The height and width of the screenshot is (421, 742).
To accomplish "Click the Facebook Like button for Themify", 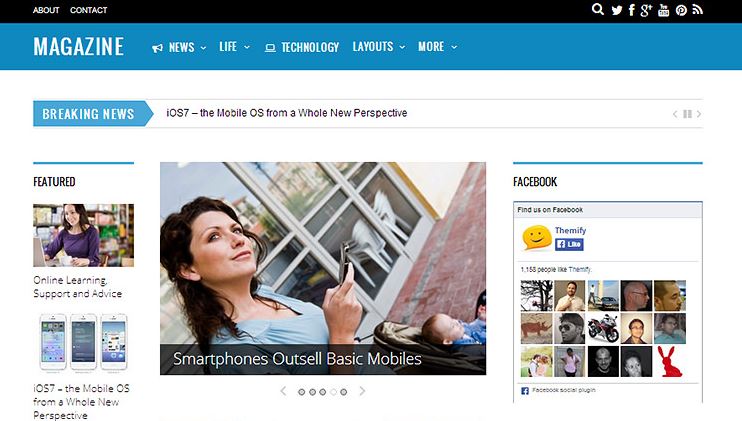I will (569, 244).
